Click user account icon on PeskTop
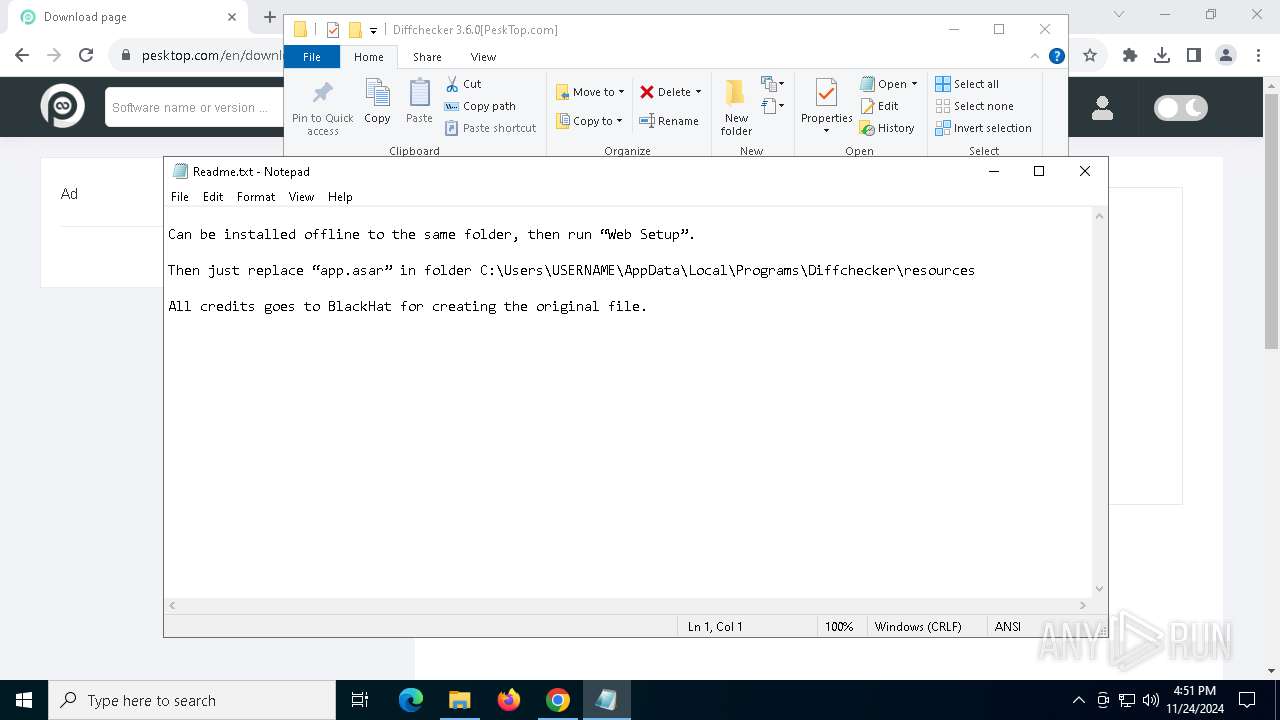The image size is (1280, 720). (1102, 107)
